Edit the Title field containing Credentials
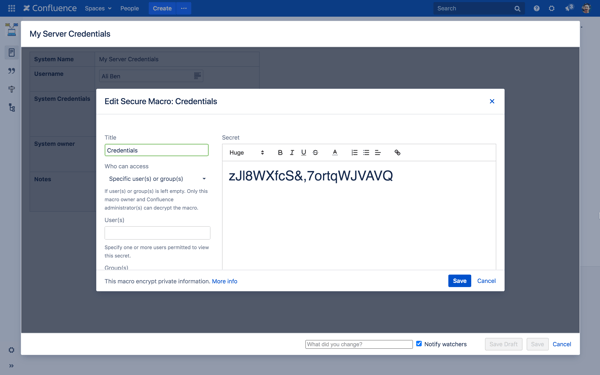The height and width of the screenshot is (375, 600). [x=157, y=150]
